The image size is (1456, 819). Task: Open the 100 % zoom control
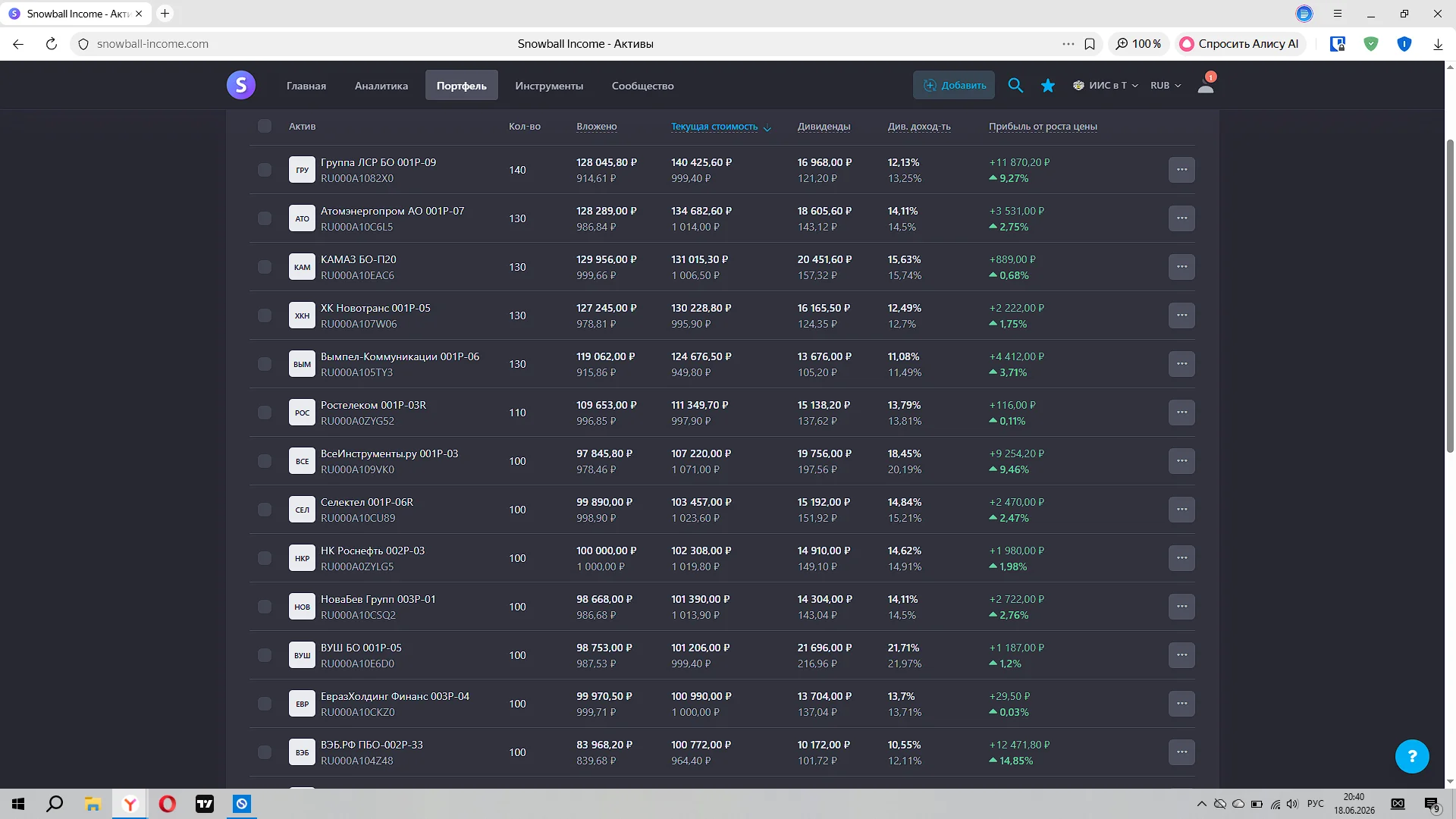tap(1139, 44)
